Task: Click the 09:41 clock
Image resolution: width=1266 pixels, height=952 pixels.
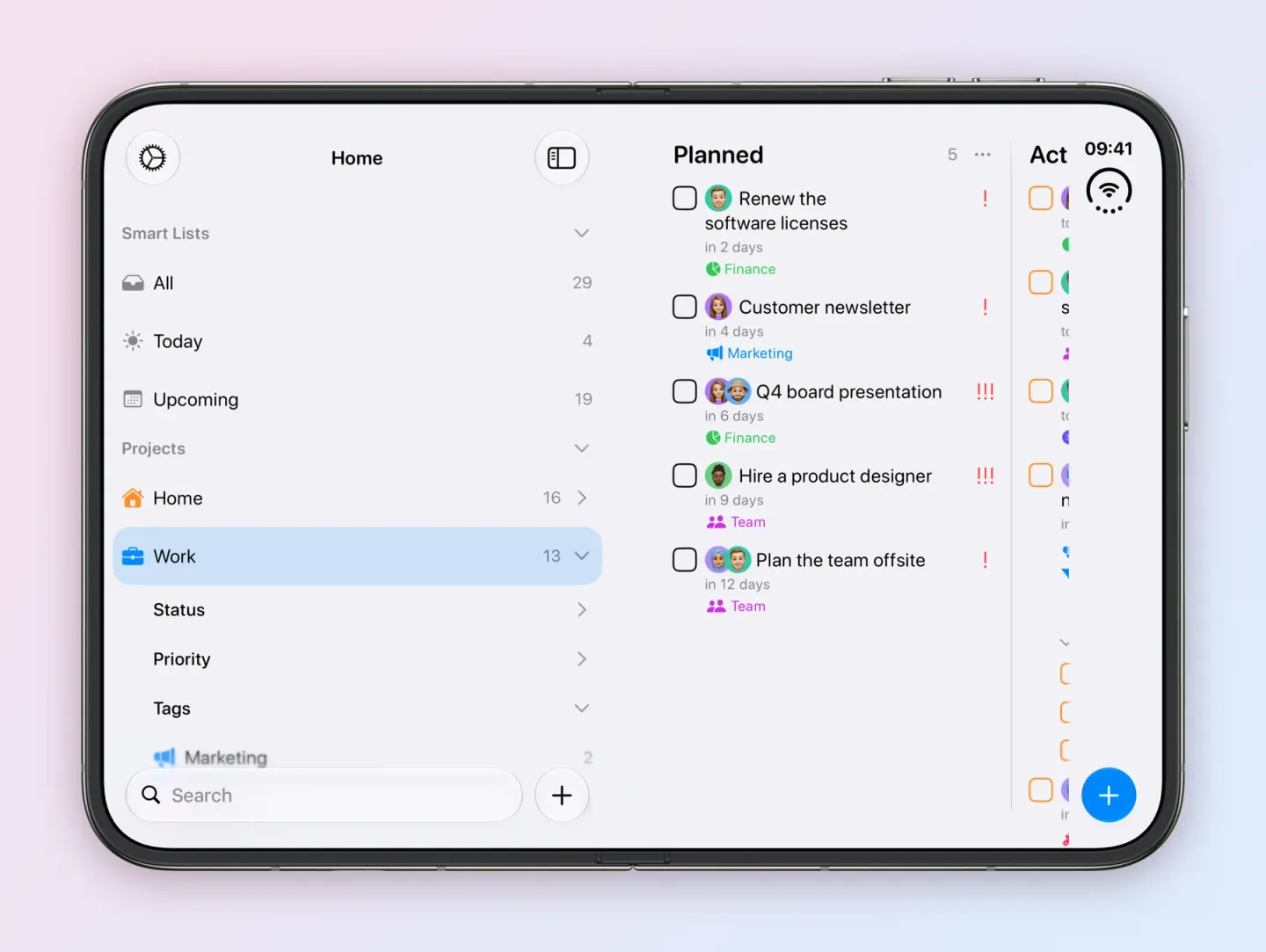Action: click(1109, 149)
